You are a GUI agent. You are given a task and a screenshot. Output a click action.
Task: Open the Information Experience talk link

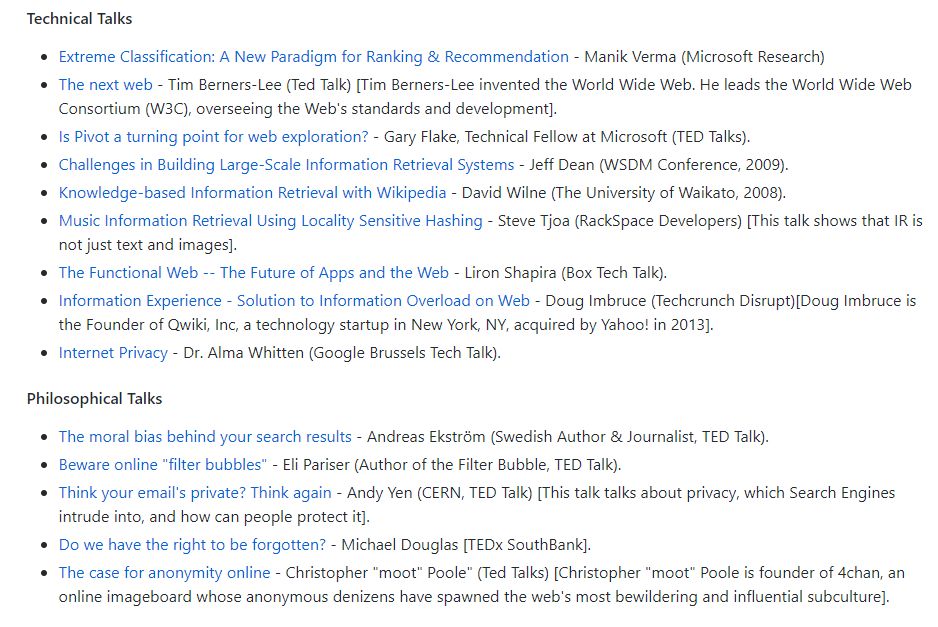(x=294, y=301)
